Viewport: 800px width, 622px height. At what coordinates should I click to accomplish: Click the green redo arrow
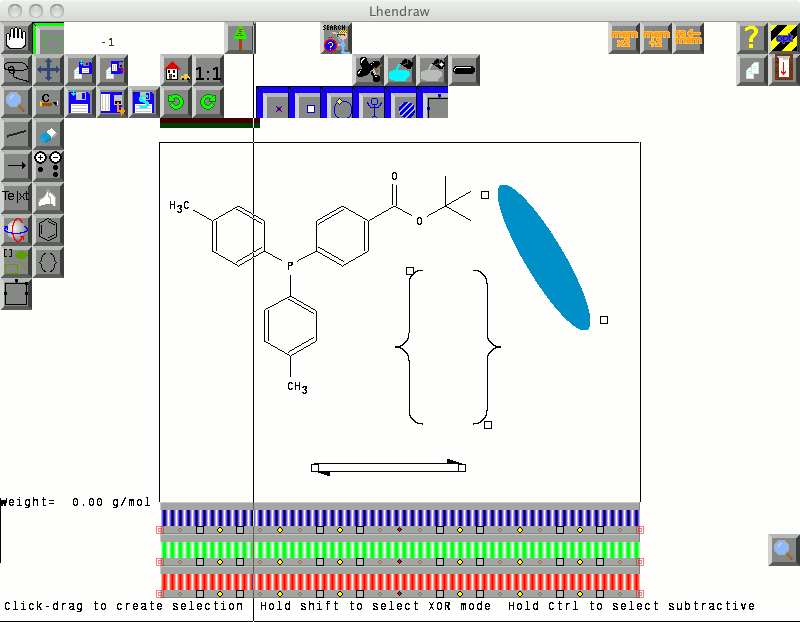point(208,102)
